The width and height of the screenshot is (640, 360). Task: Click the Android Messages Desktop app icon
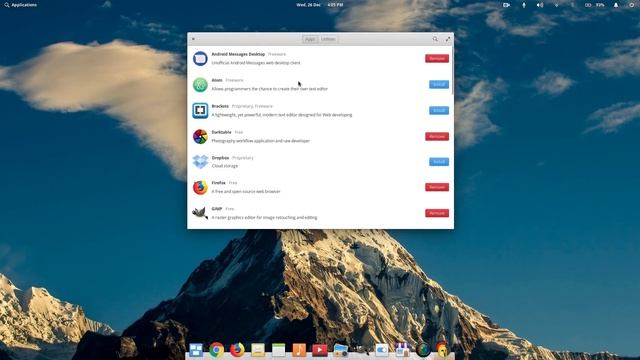tap(200, 59)
